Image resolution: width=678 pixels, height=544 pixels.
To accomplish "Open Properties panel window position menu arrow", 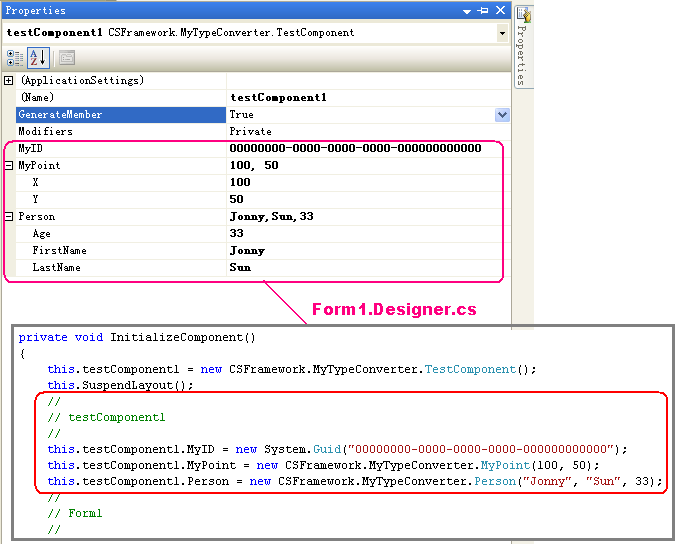I will [467, 11].
